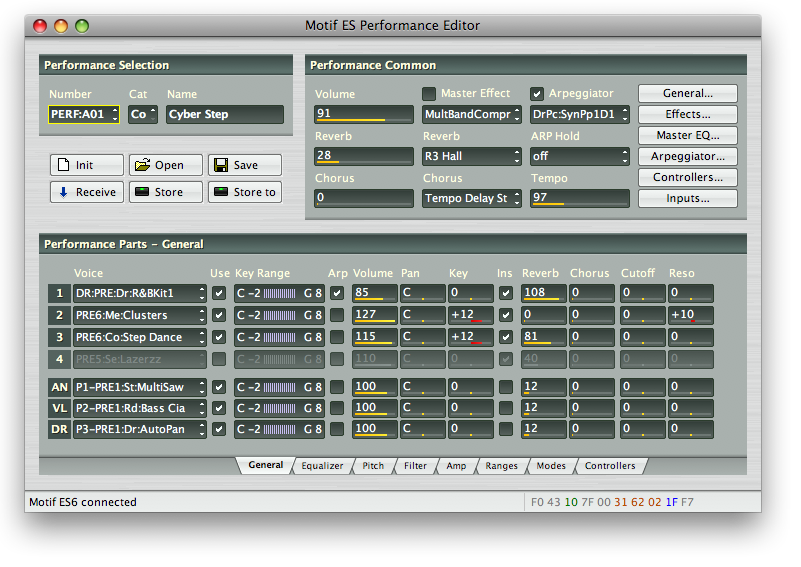801x567 pixels.
Task: Select the DR part button
Action: (x=59, y=429)
